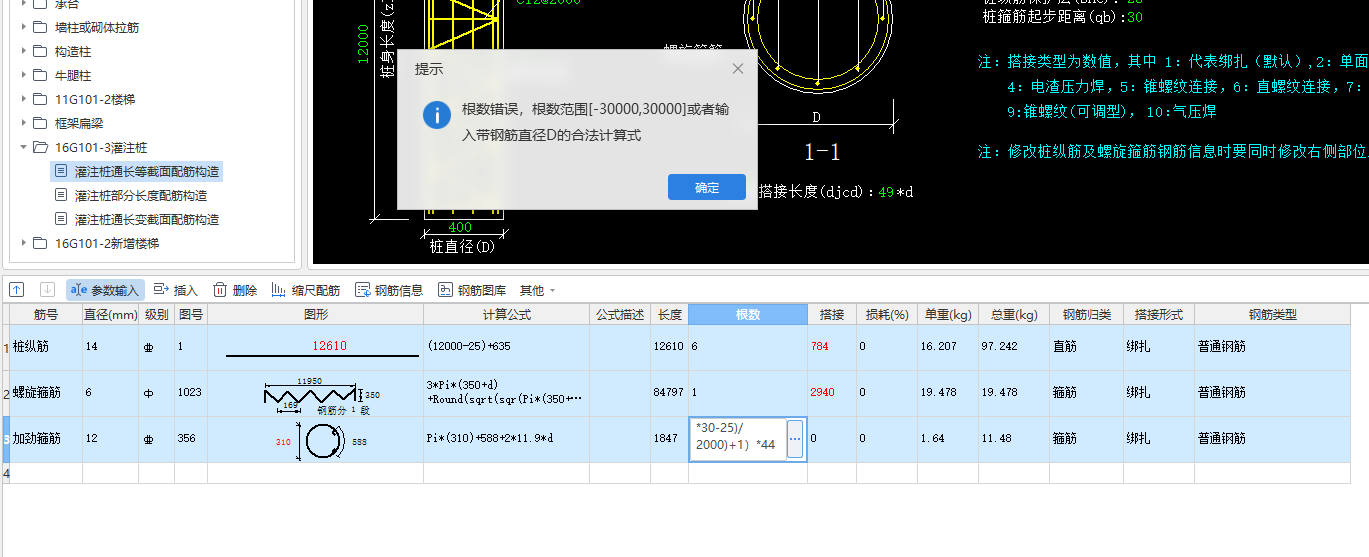Viewport: 1369px width, 557px height.
Task: Close the 提示 dialog with the X
Action: pyautogui.click(x=738, y=69)
